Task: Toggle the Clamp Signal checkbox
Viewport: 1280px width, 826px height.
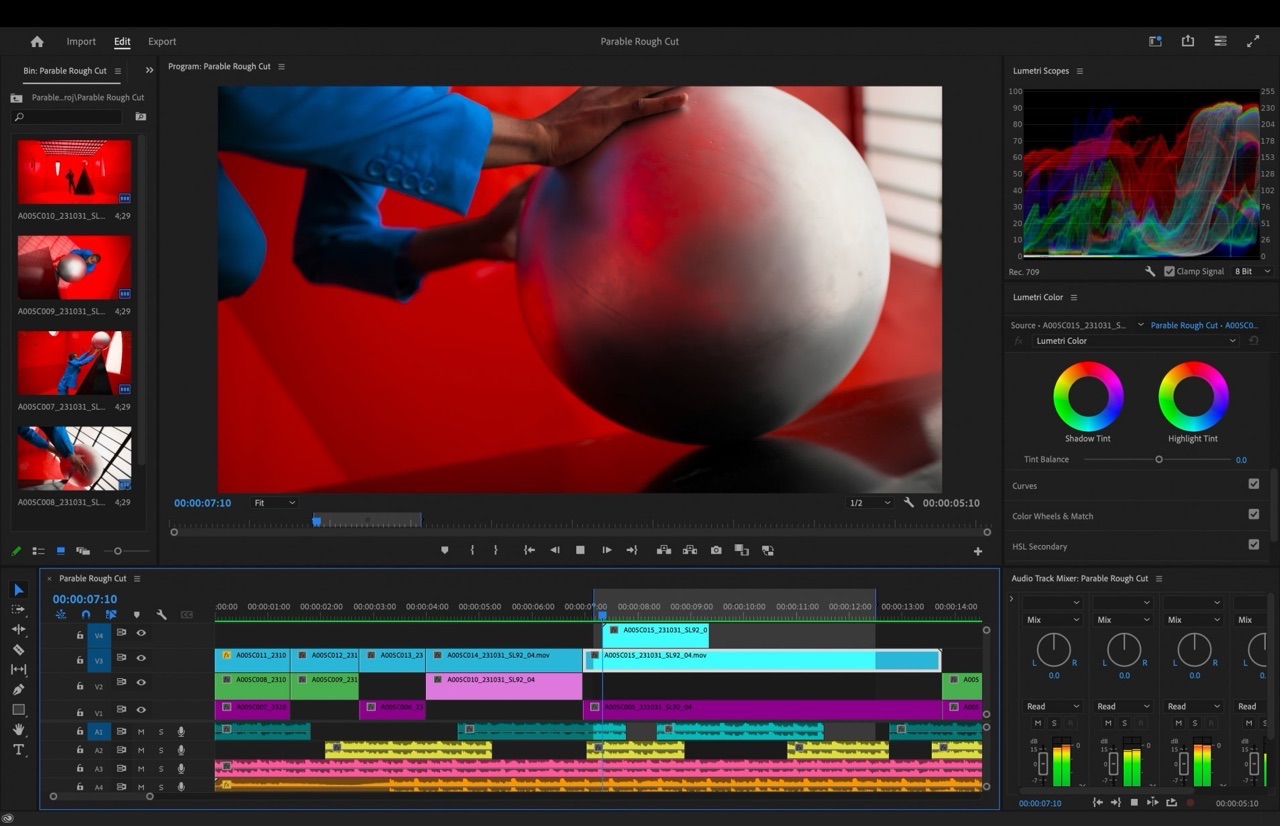Action: [x=1170, y=271]
